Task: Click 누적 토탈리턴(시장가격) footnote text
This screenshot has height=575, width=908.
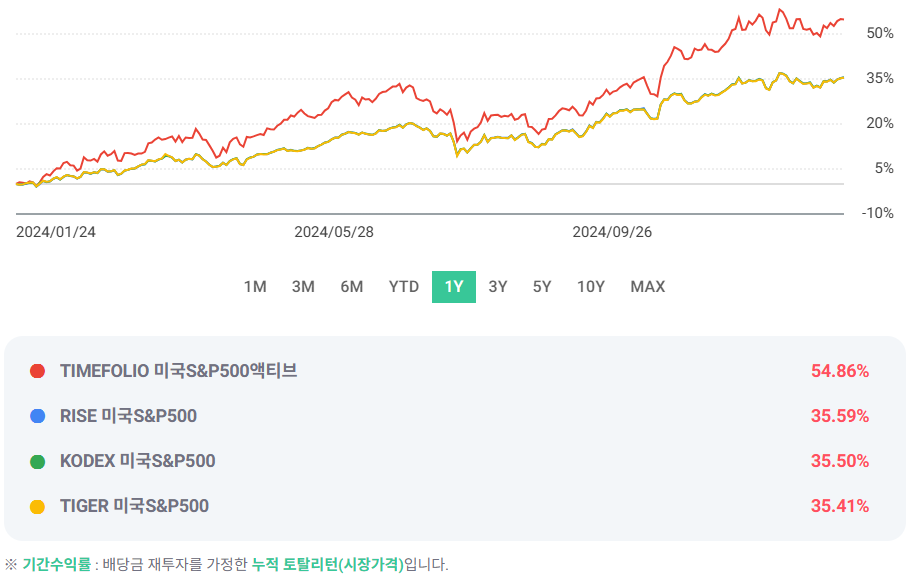Action: click(x=328, y=564)
